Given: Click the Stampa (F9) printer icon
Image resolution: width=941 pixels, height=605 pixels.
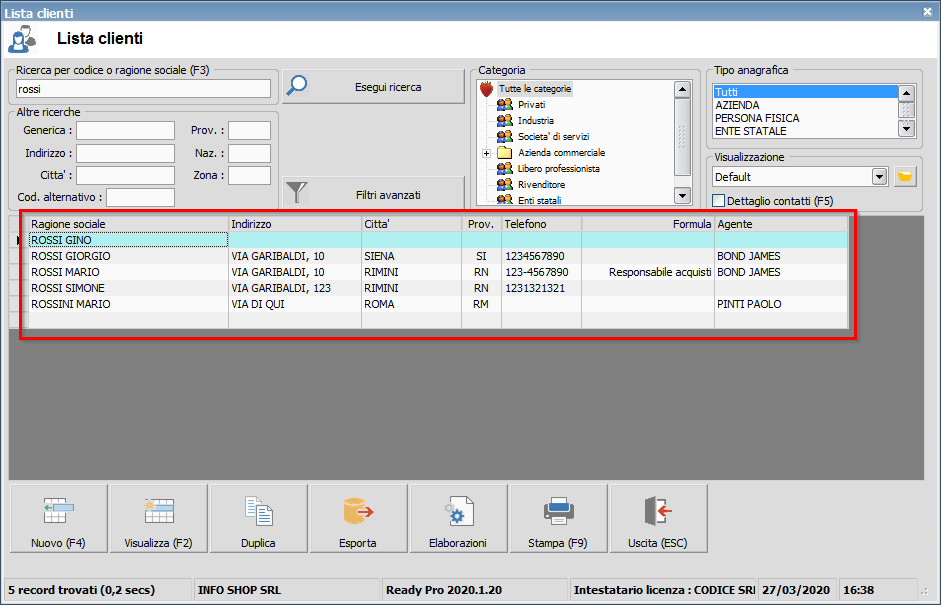Looking at the screenshot, I should (x=559, y=511).
